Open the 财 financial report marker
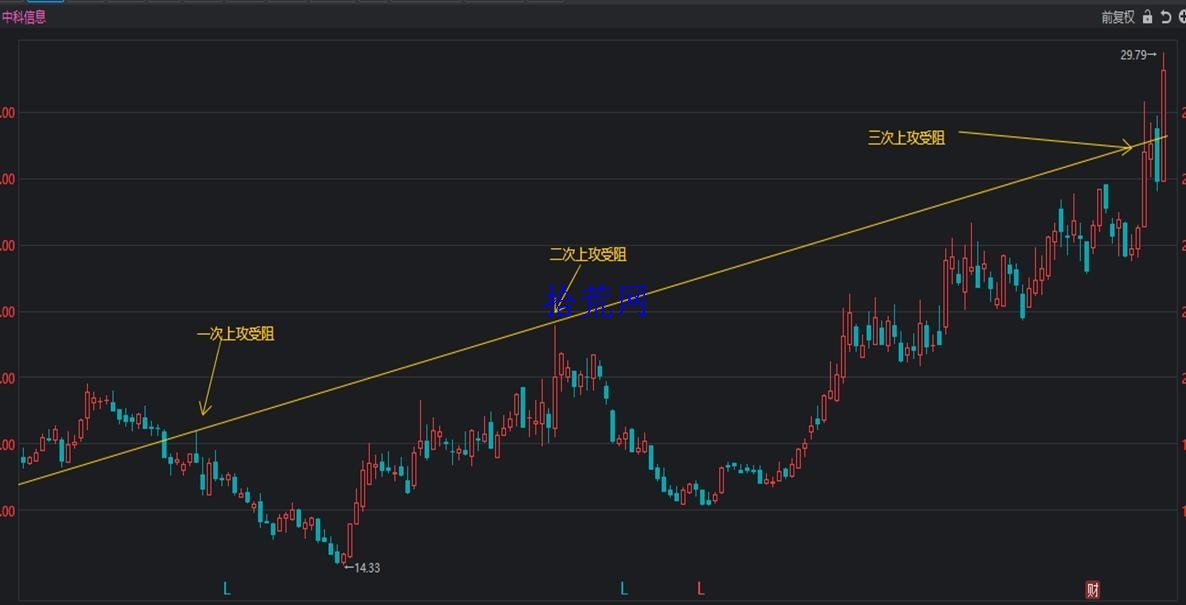Screen dimensions: 1186x605 pyautogui.click(x=1092, y=590)
